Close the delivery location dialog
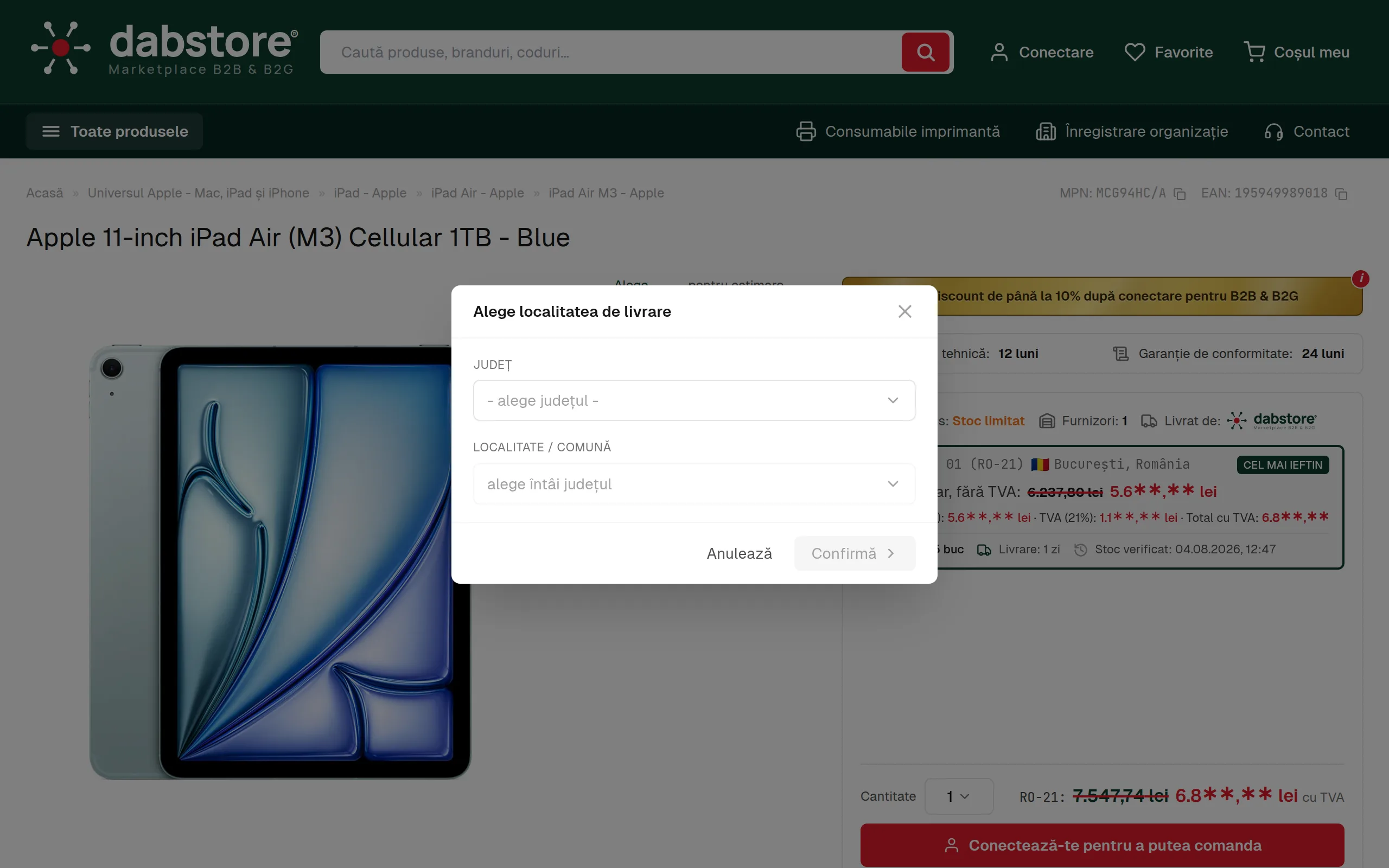The width and height of the screenshot is (1389, 868). click(904, 311)
